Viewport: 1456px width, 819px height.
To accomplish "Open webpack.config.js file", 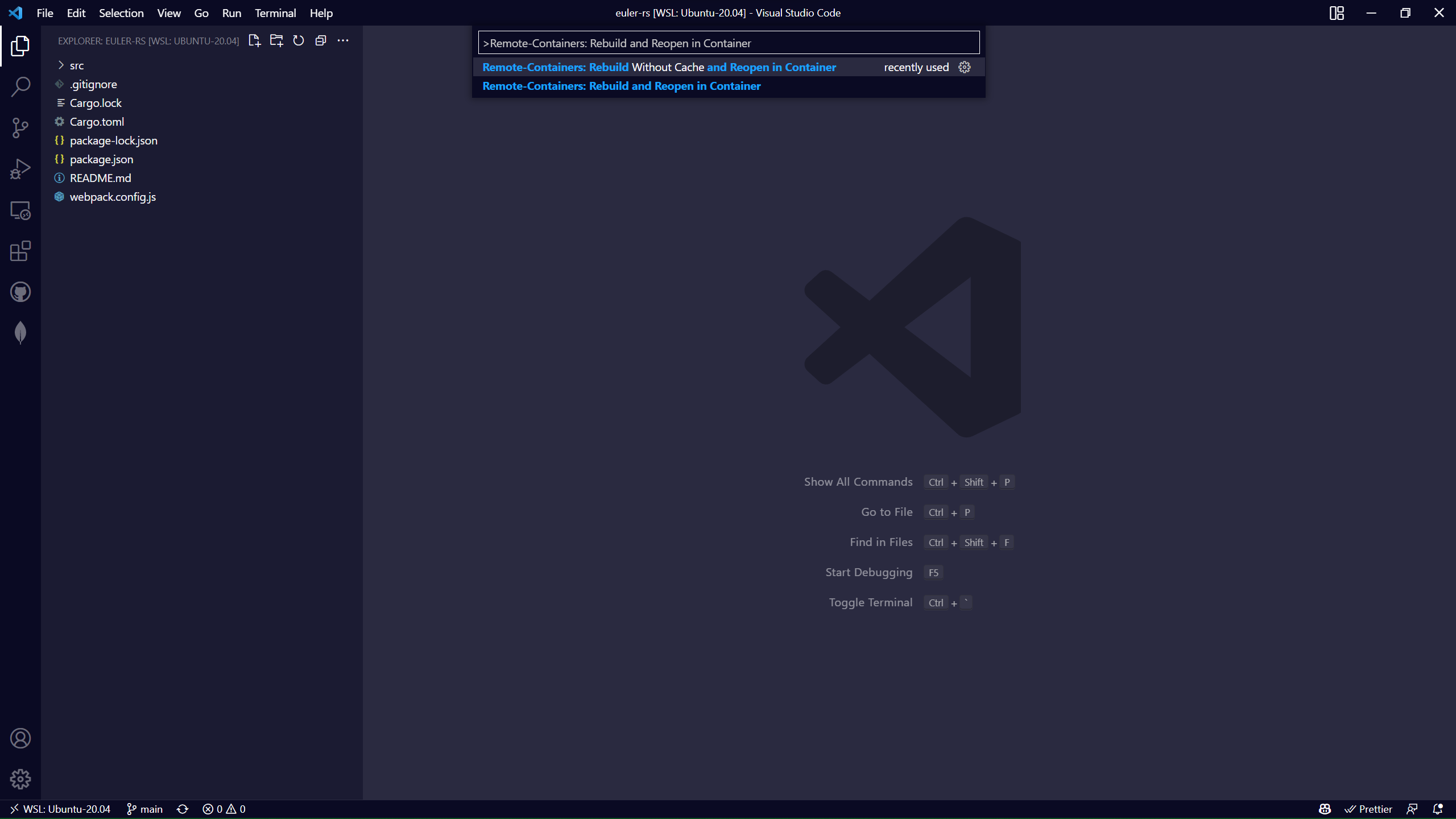I will pyautogui.click(x=202, y=197).
